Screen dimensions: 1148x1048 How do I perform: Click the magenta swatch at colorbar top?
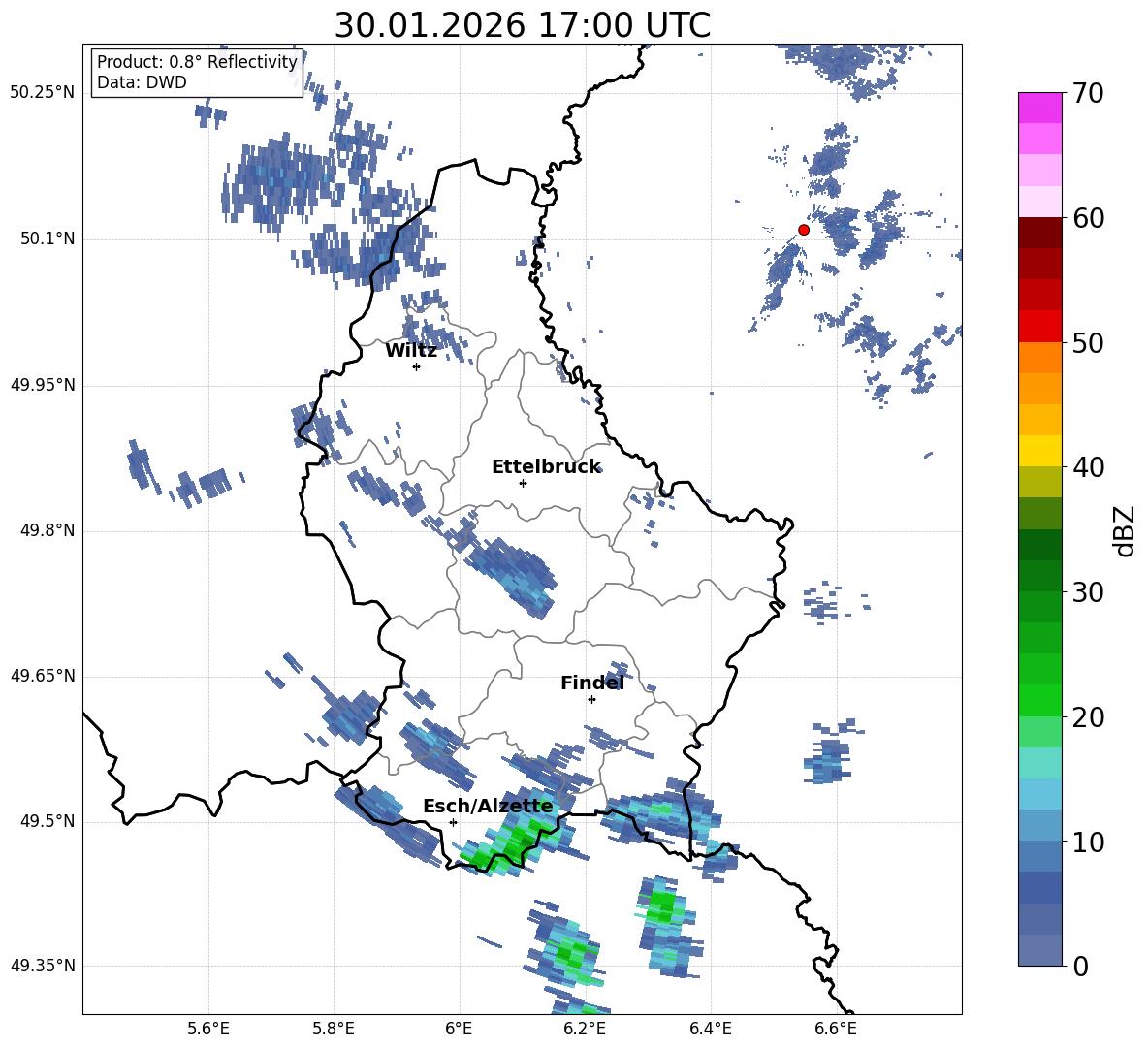click(x=1039, y=108)
